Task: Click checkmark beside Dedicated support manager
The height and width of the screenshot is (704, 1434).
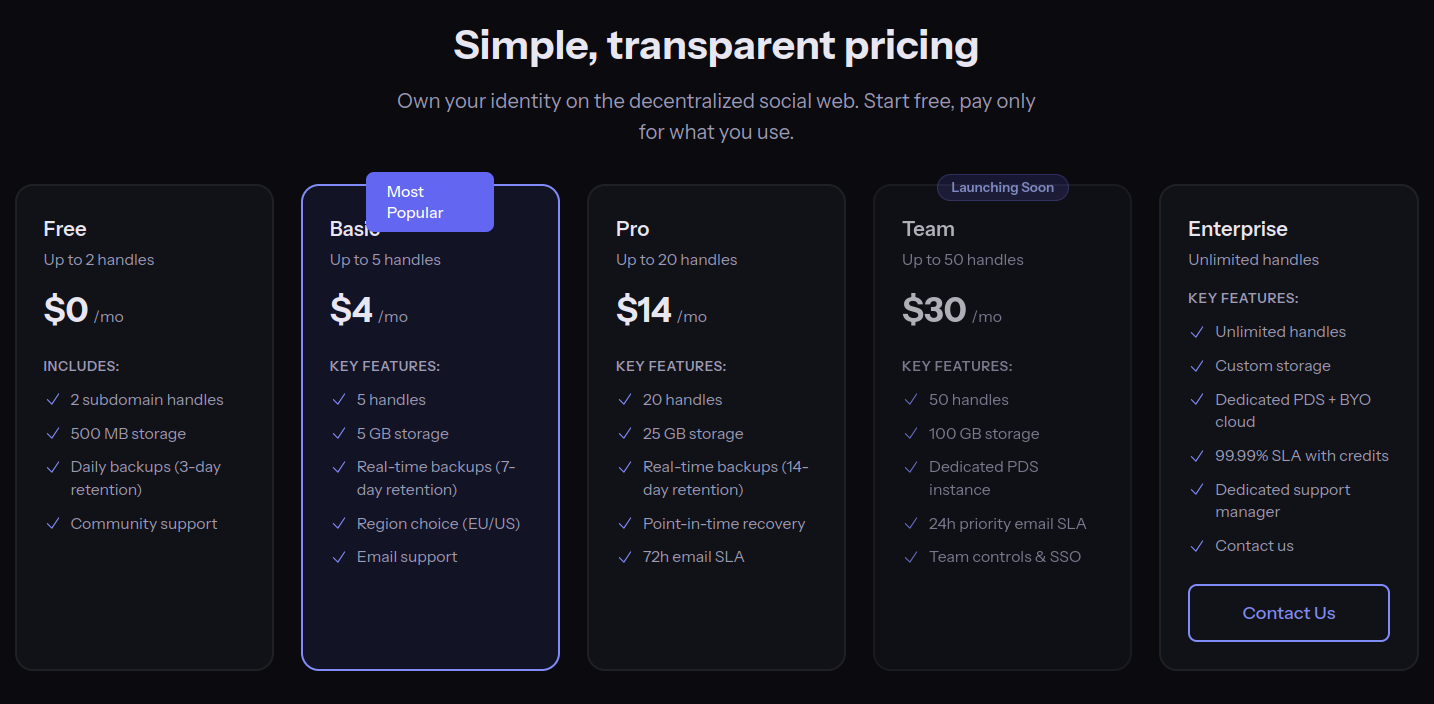Action: pyautogui.click(x=1197, y=490)
